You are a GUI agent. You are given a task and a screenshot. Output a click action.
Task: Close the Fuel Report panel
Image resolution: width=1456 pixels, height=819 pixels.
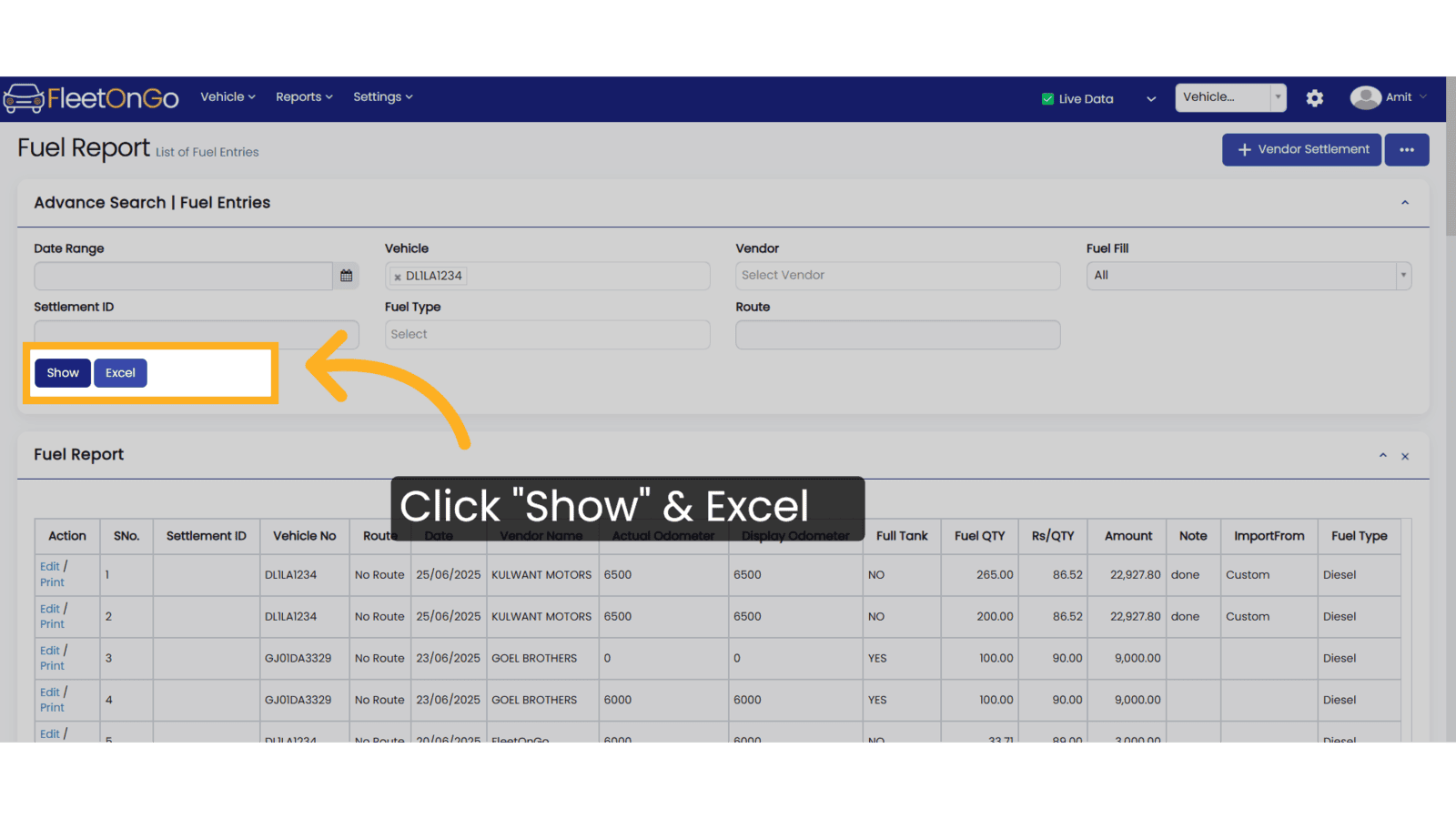pos(1405,456)
